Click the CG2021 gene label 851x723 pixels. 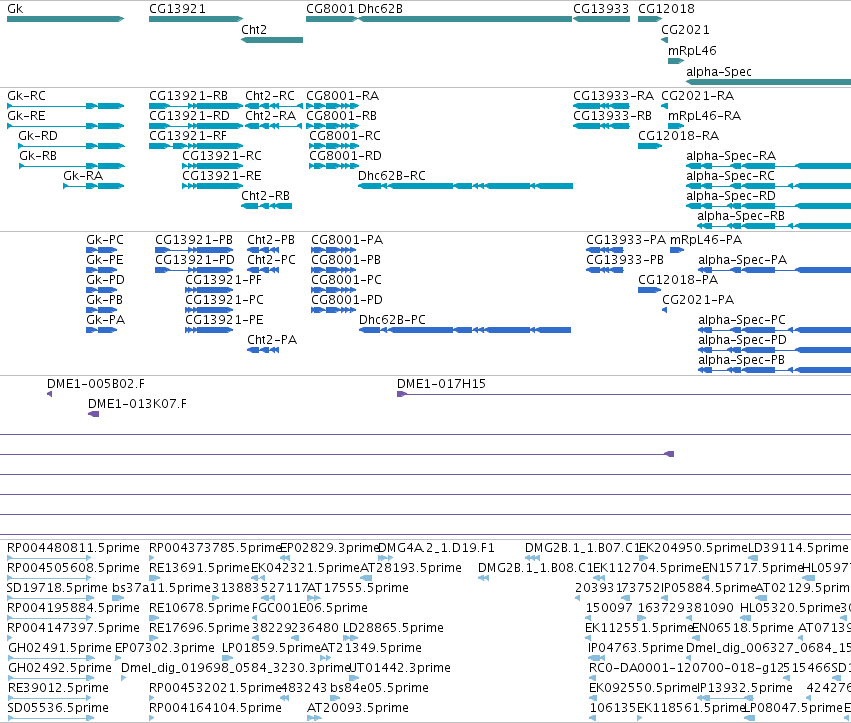tap(685, 30)
